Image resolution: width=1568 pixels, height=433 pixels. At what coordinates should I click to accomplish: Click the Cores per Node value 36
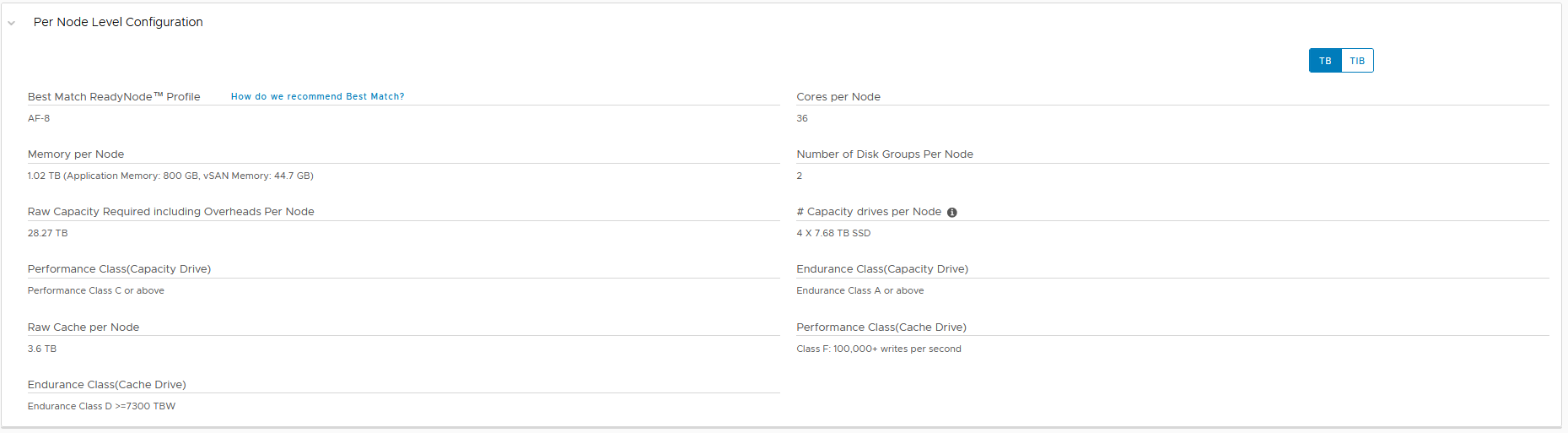click(x=802, y=118)
